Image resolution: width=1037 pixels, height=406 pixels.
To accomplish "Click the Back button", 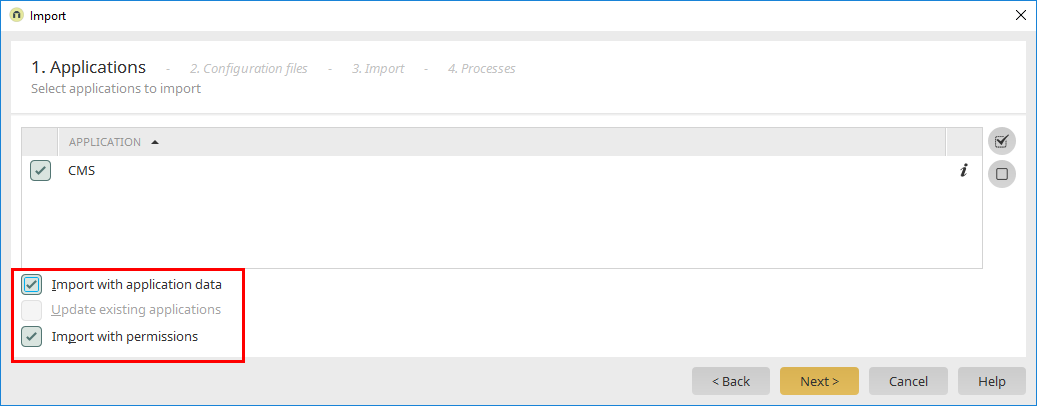I will pyautogui.click(x=731, y=381).
